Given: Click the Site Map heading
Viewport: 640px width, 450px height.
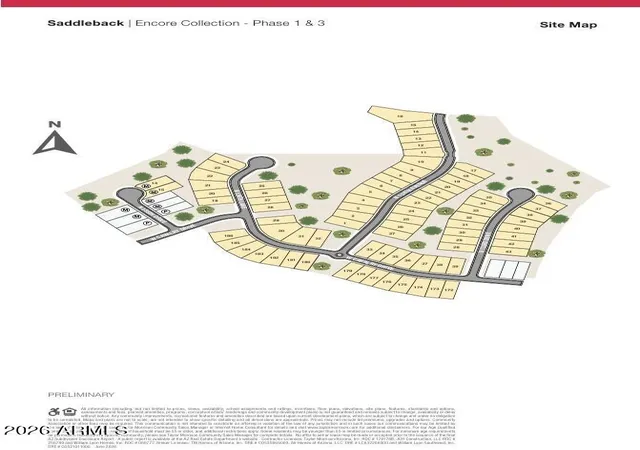Looking at the screenshot, I should (x=568, y=25).
